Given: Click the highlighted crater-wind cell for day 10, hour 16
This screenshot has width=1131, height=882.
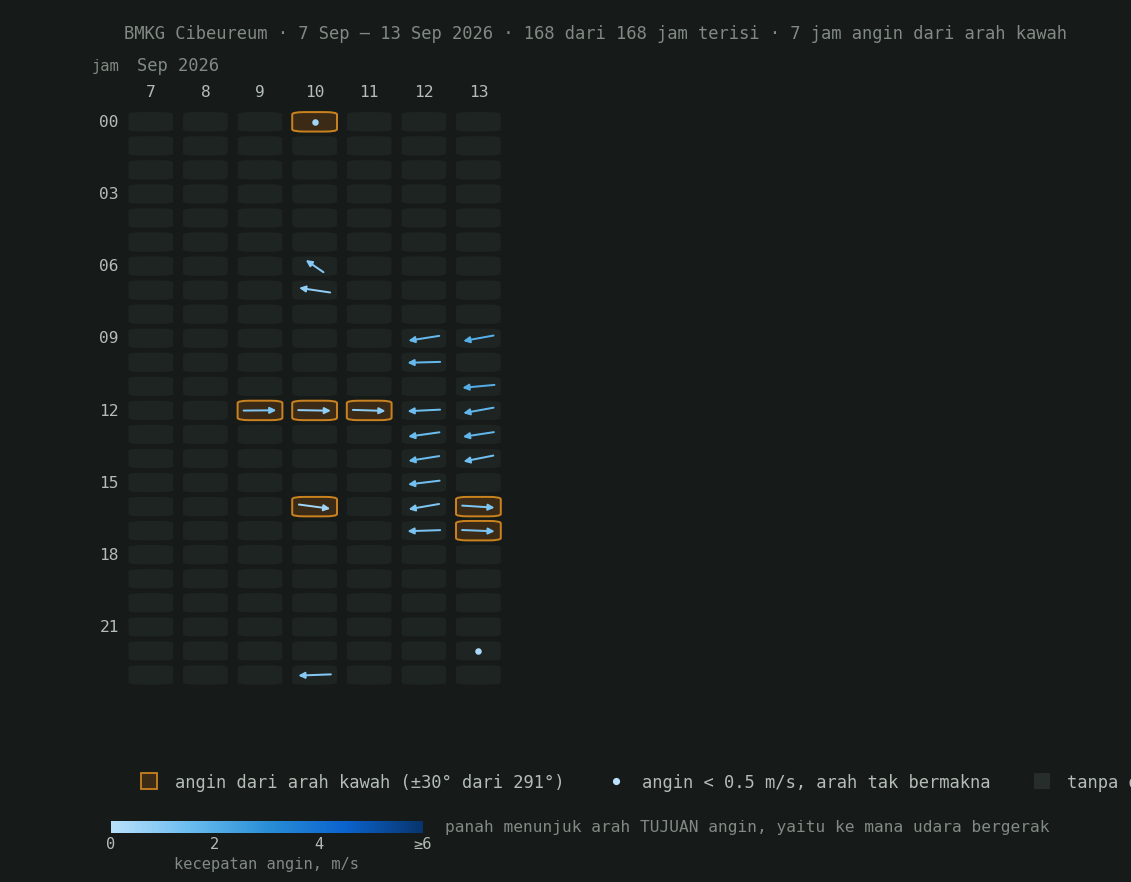Looking at the screenshot, I should click(x=314, y=507).
